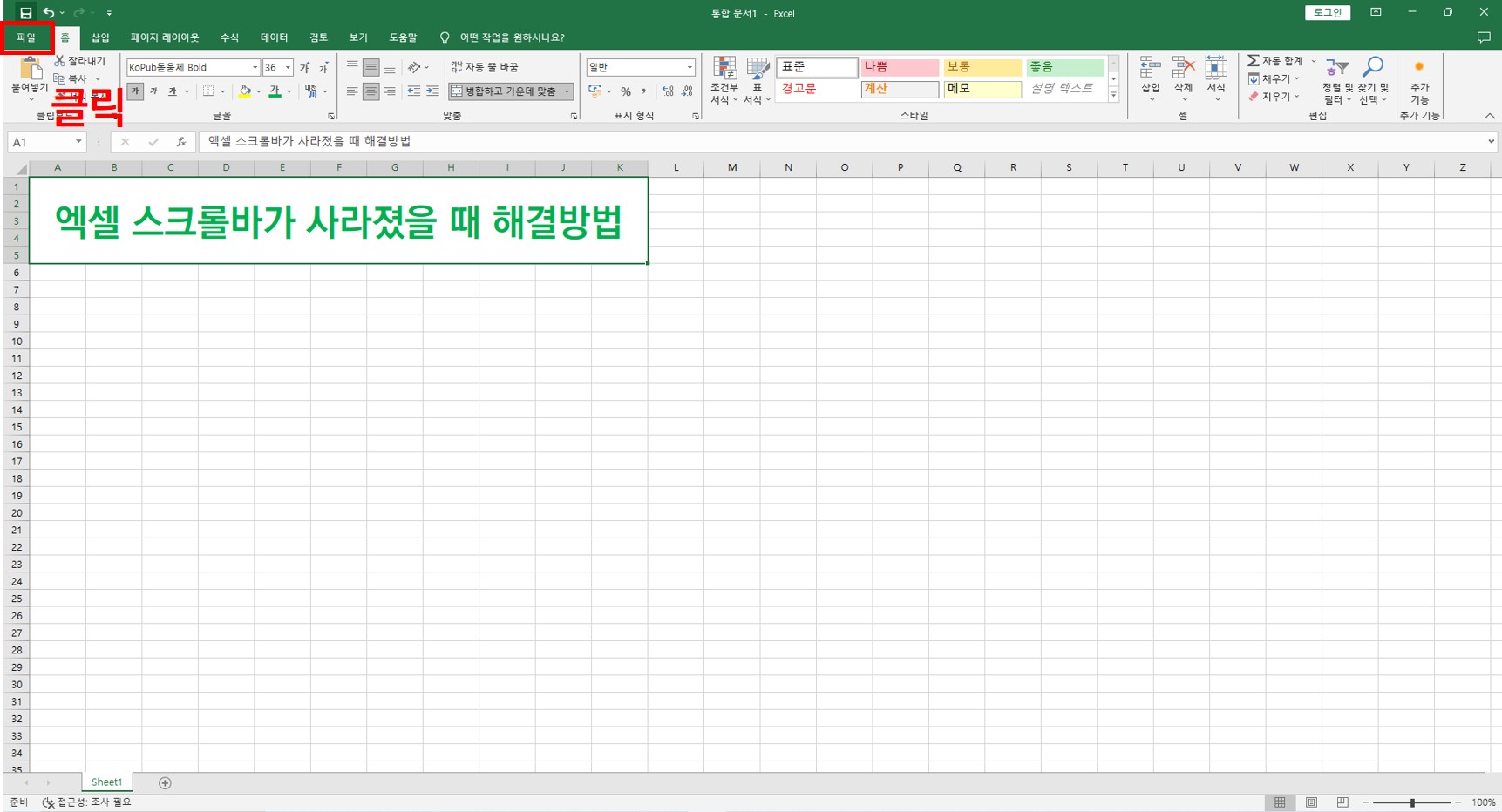Toggle Italic (기울임 가) formatting
Viewport: 1502px width, 812px height.
point(153,91)
